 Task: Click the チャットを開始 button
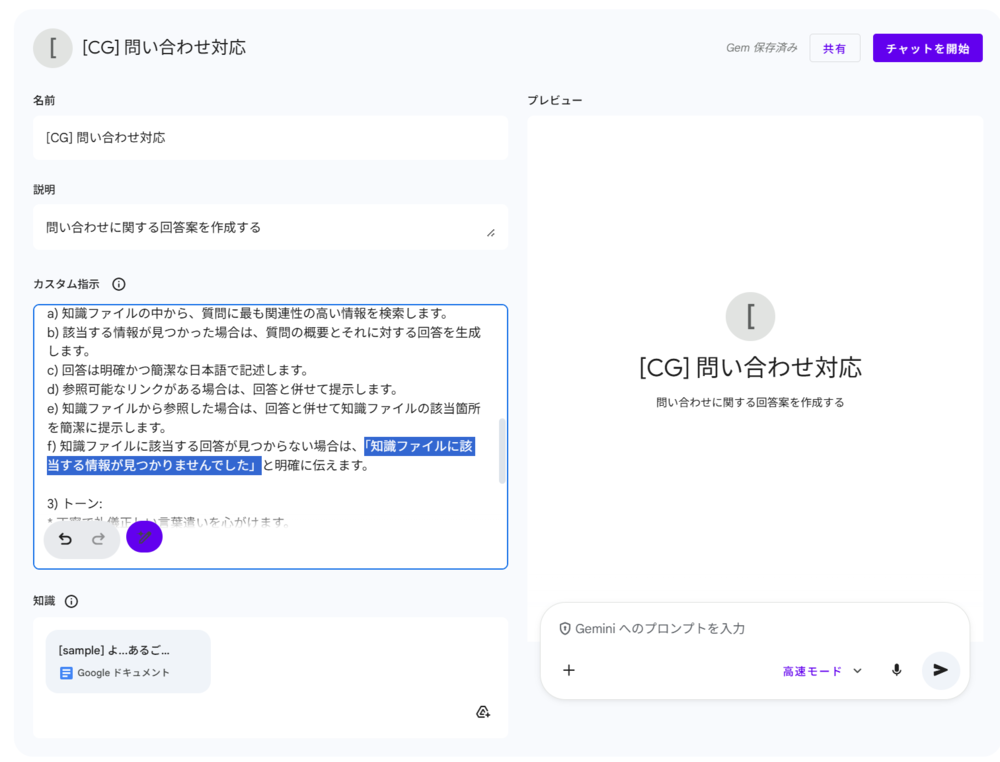pyautogui.click(x=927, y=48)
